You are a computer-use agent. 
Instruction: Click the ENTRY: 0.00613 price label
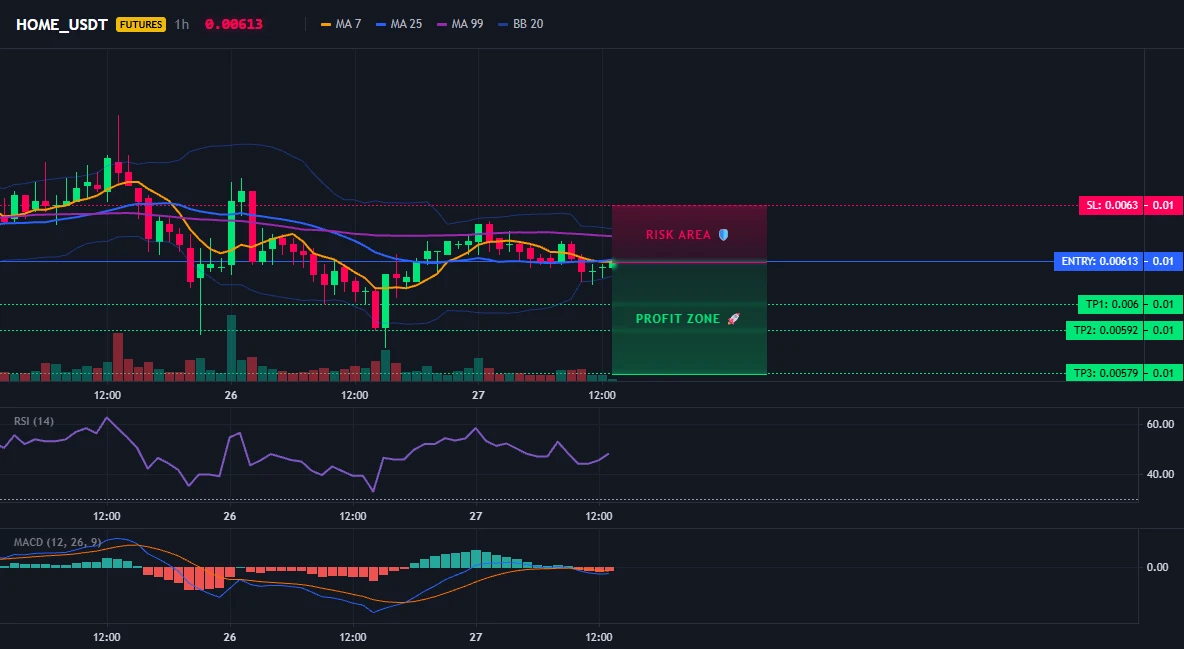pyautogui.click(x=1099, y=261)
